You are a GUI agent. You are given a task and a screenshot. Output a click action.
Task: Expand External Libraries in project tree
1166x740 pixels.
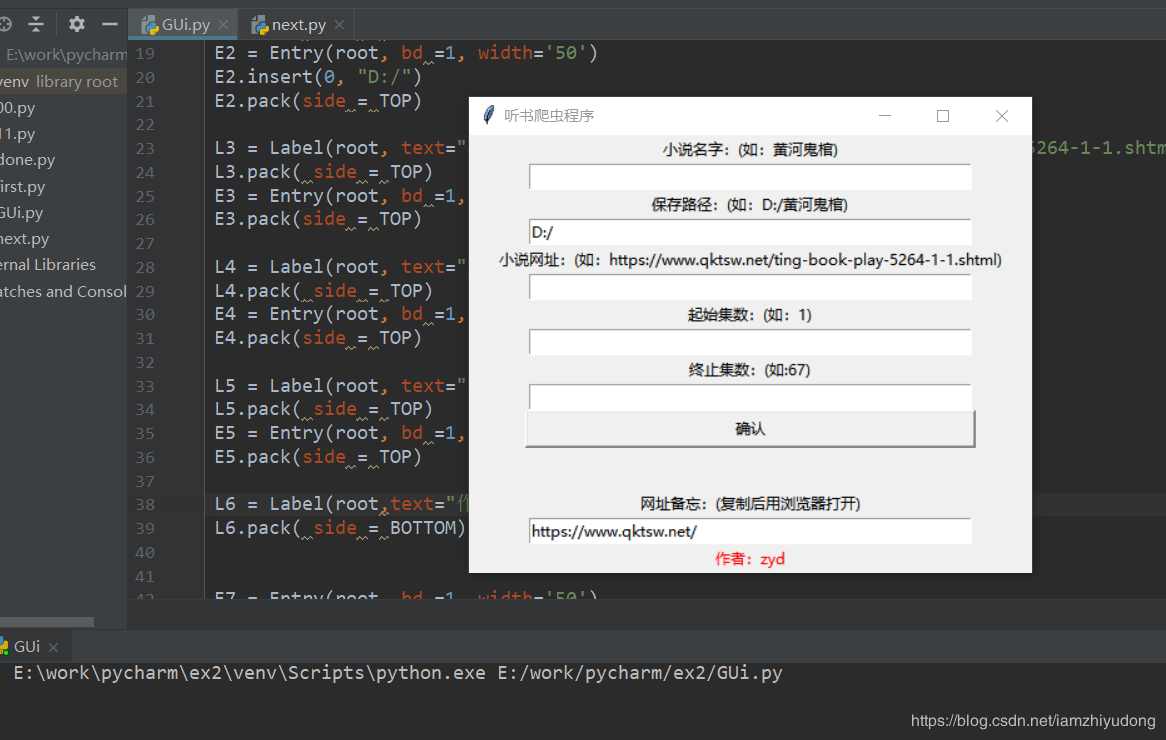click(48, 265)
